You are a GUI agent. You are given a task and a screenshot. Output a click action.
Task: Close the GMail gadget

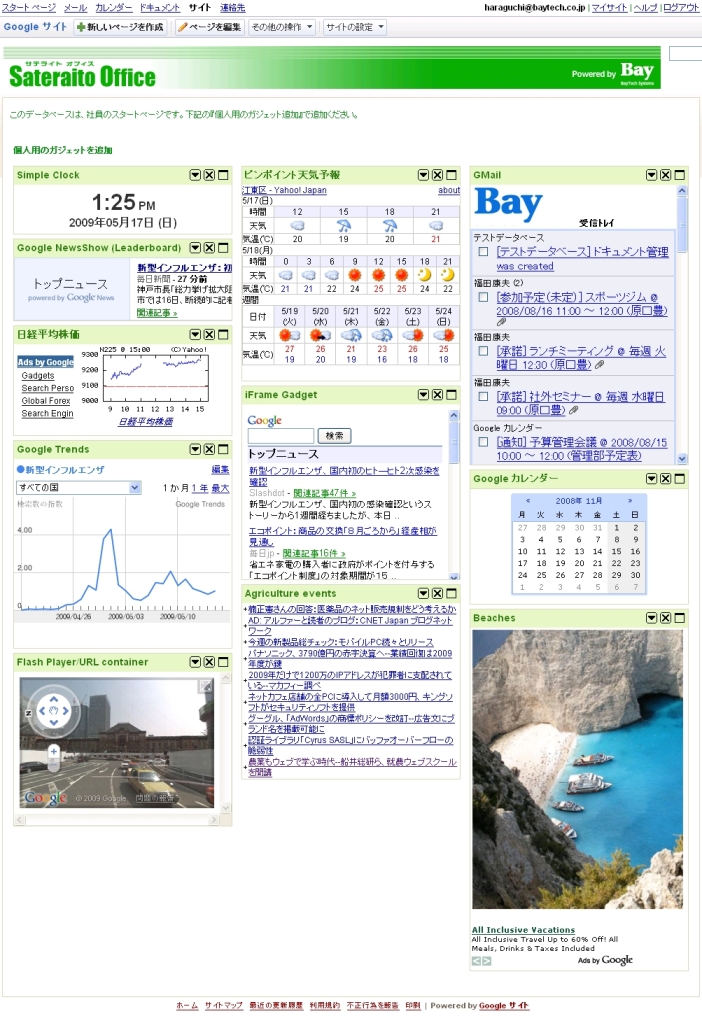pyautogui.click(x=665, y=175)
